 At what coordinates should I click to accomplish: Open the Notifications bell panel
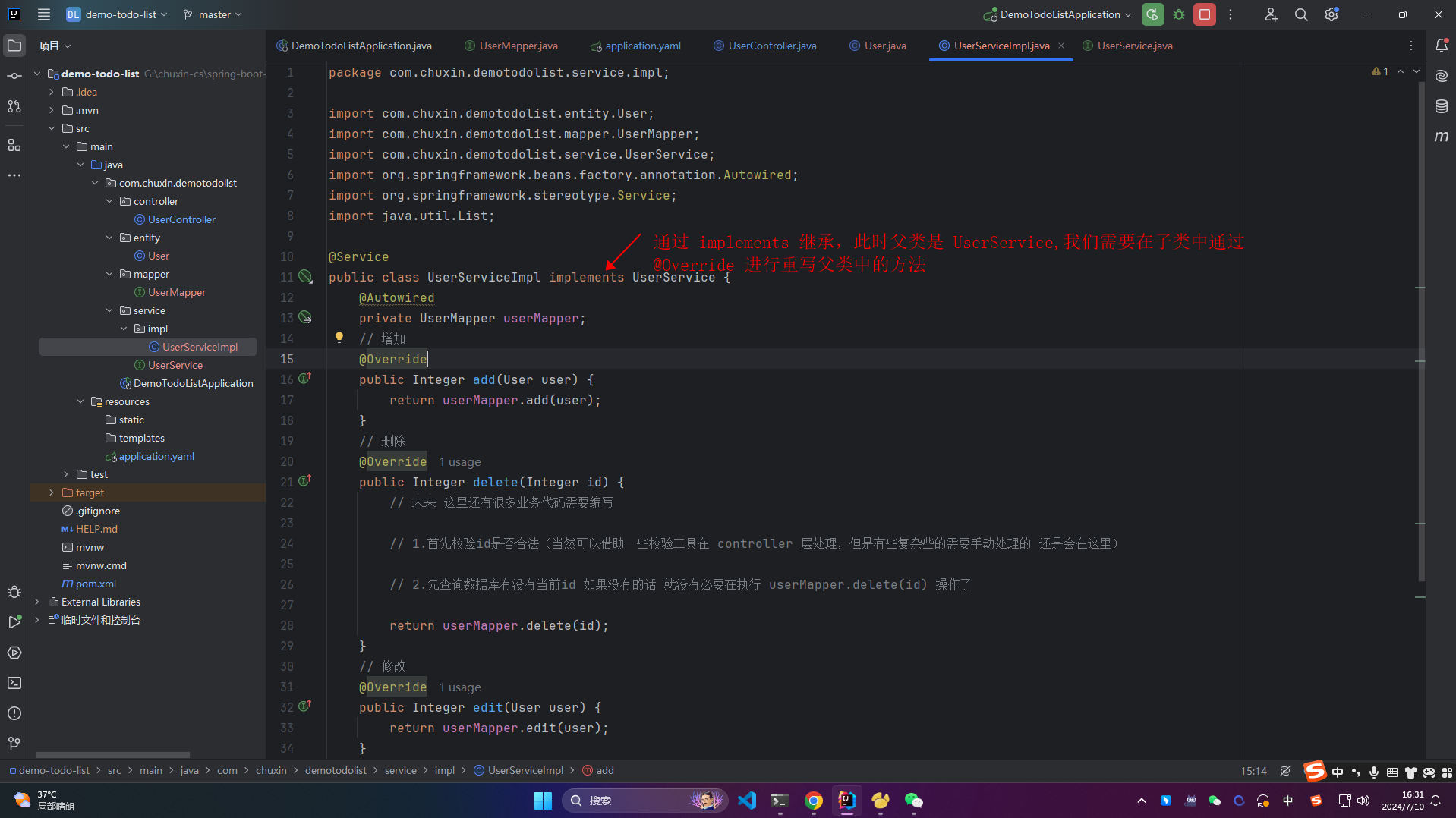[1442, 46]
